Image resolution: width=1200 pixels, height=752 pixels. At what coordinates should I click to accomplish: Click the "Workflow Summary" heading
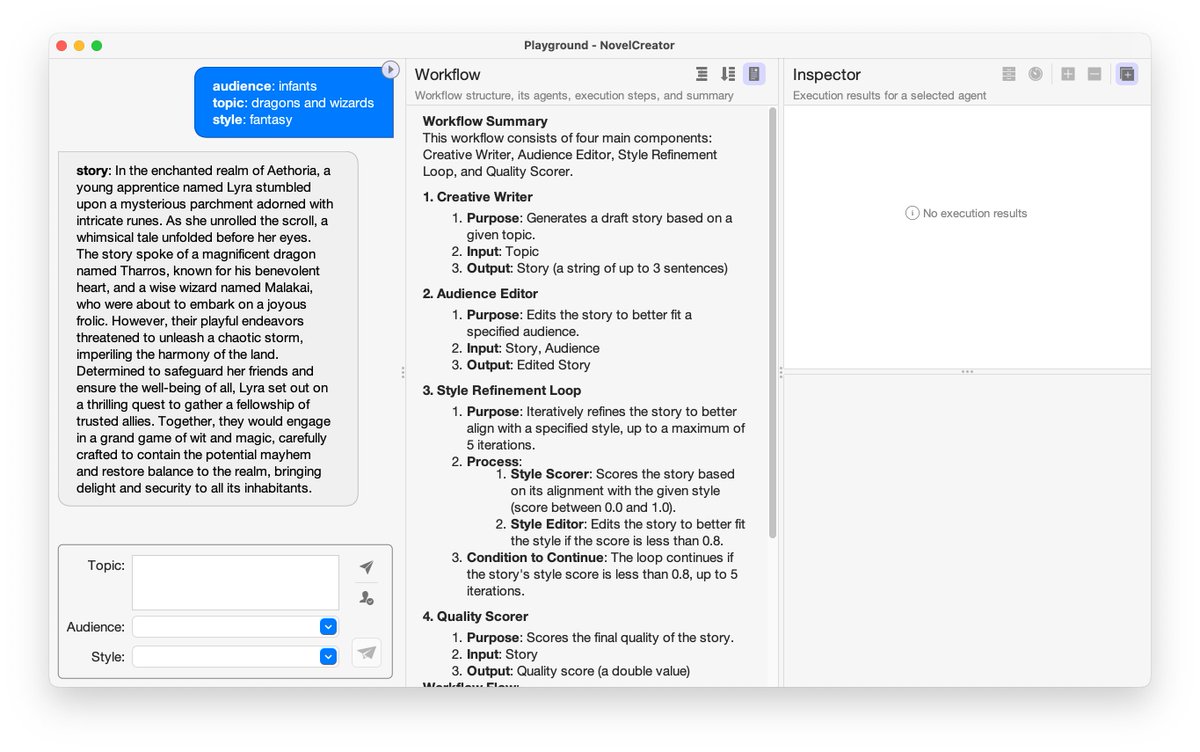(485, 121)
